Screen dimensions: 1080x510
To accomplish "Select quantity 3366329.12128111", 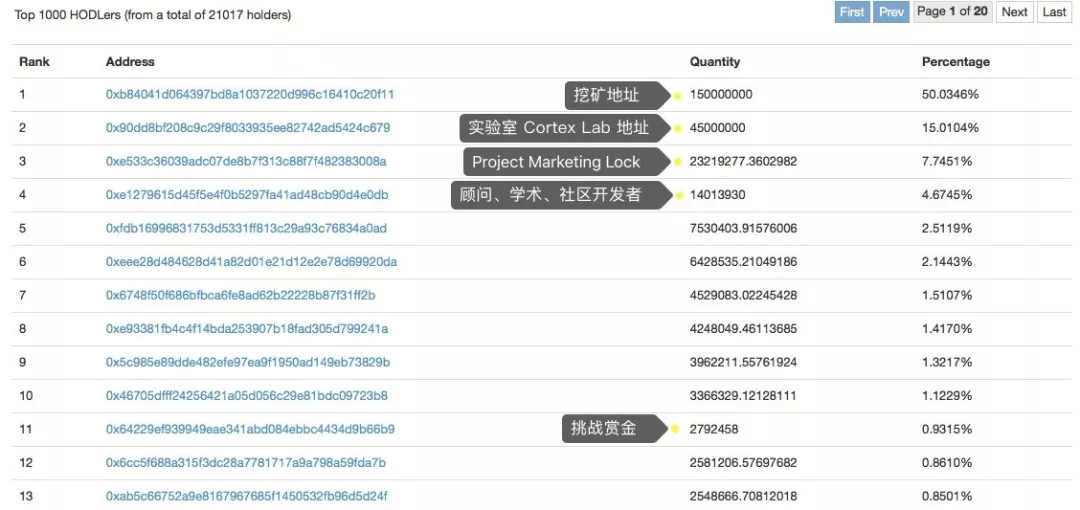I will pos(743,396).
